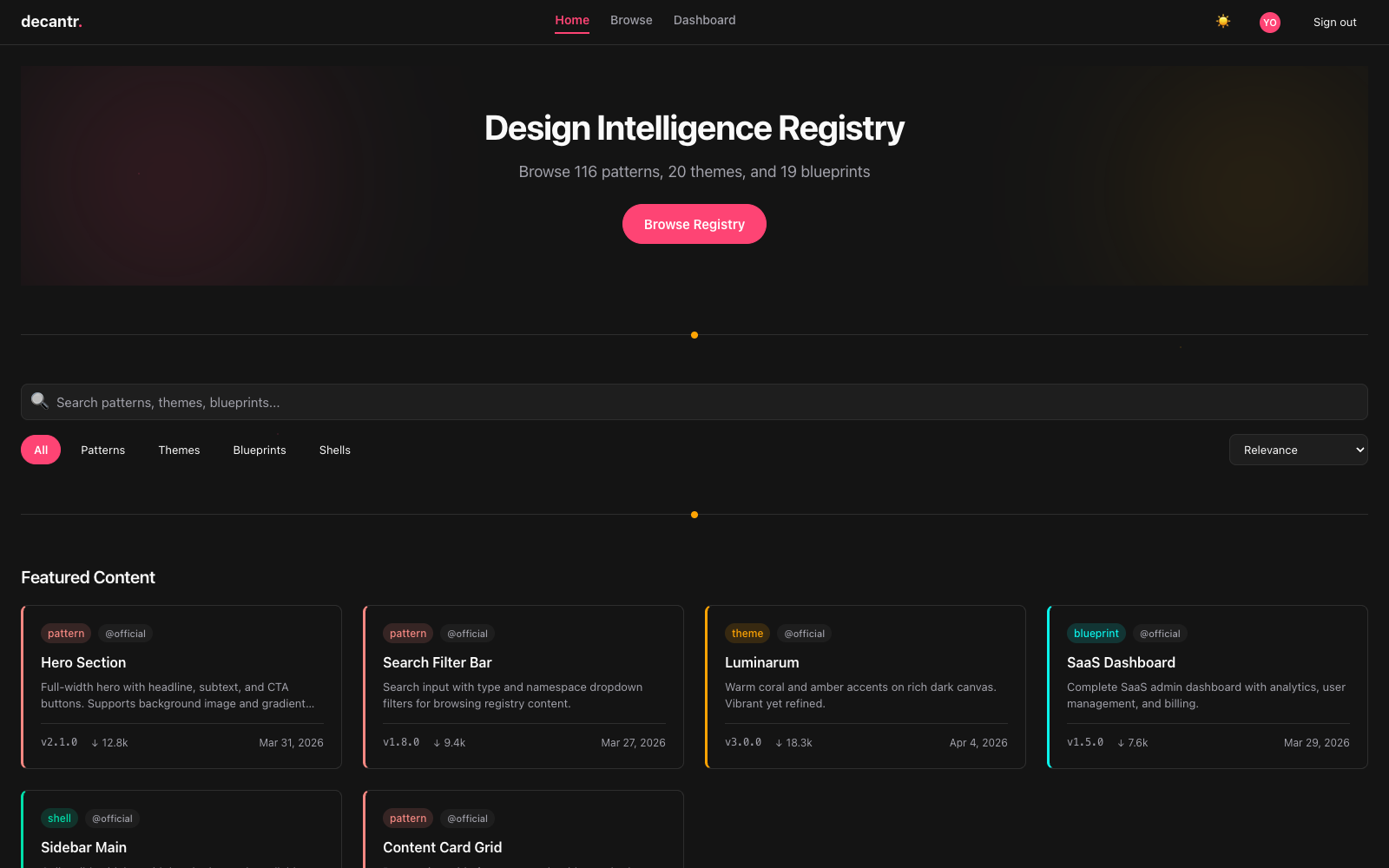Viewport: 1389px width, 868px height.
Task: Focus the search patterns input field
Action: point(694,402)
